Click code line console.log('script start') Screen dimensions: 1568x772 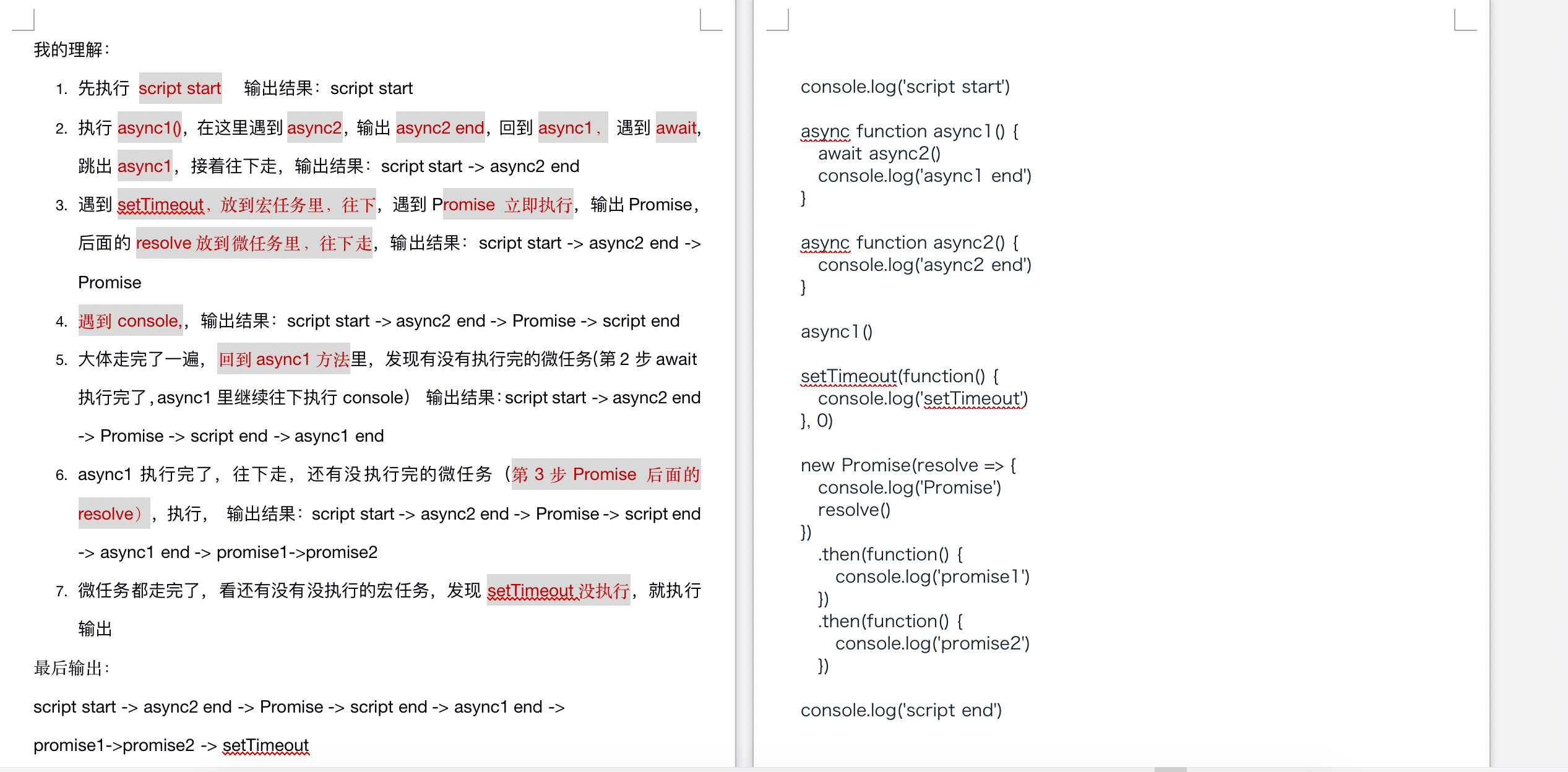tap(905, 87)
